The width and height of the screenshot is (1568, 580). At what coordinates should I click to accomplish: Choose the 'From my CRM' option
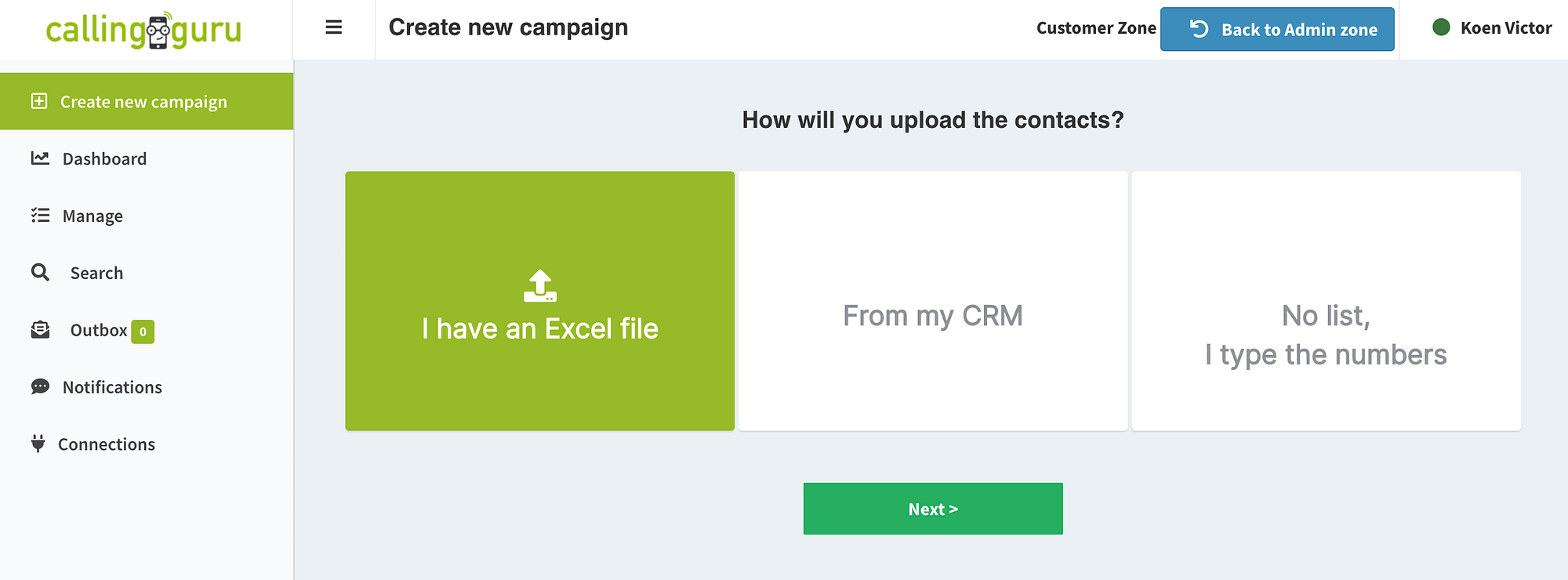pos(933,301)
